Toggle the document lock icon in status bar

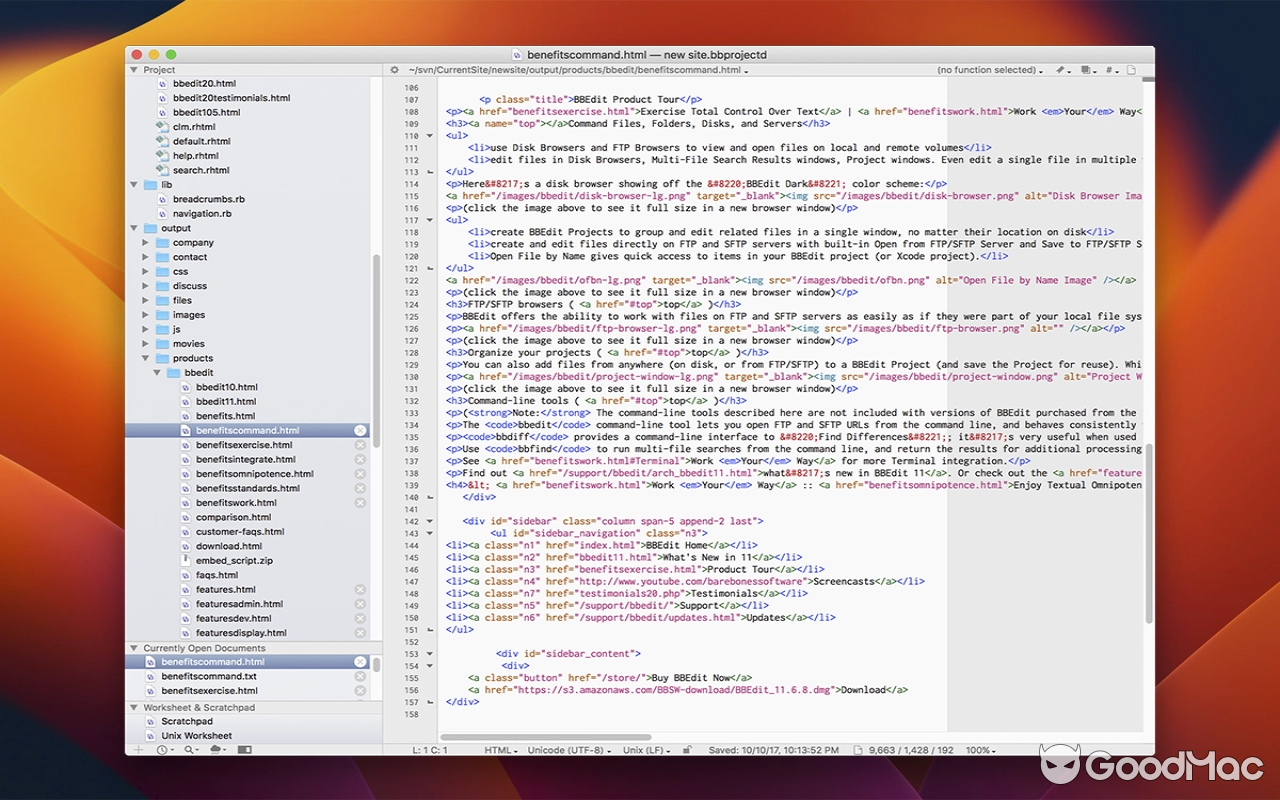coord(686,750)
